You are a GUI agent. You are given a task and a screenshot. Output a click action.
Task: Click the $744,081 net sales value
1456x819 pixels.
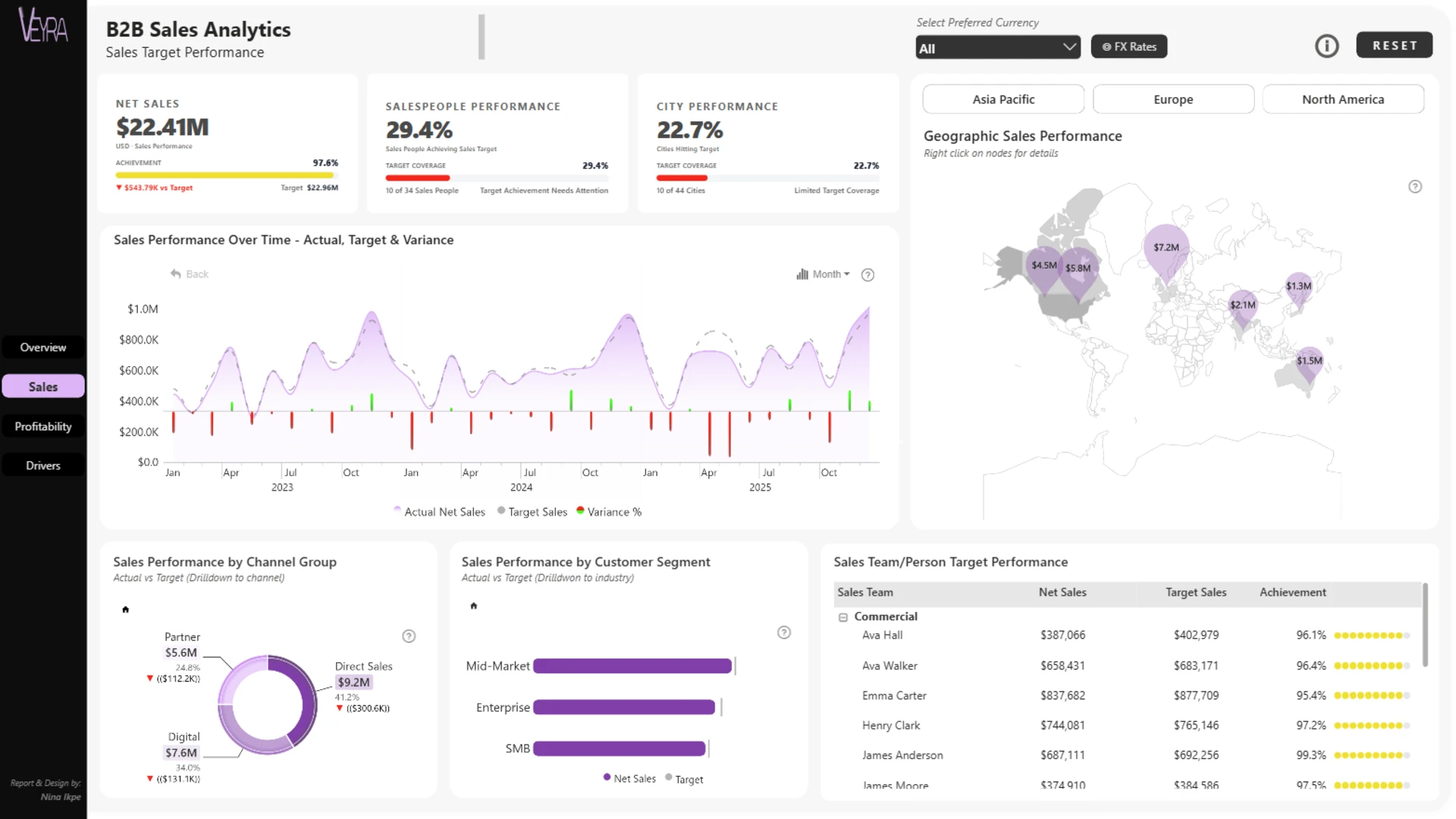point(1062,726)
